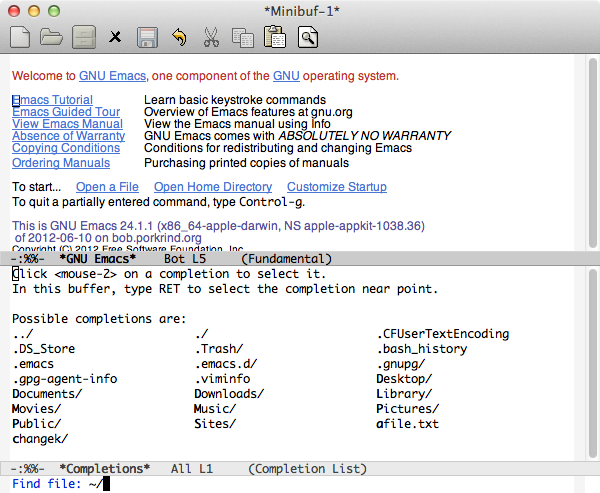This screenshot has width=600, height=493.
Task: Select the ./ completion
Action: (x=201, y=334)
